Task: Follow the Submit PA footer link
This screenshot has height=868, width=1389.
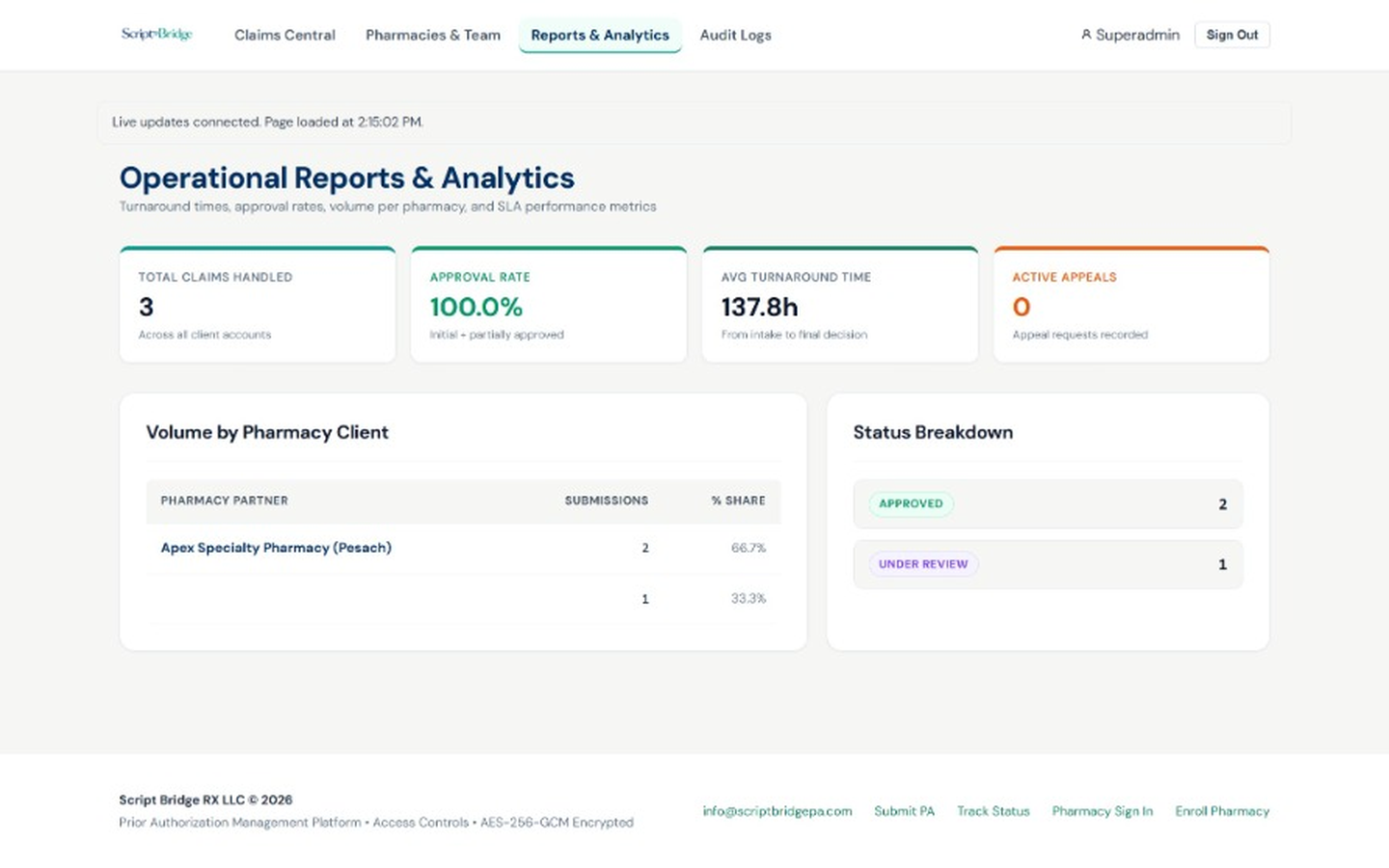Action: (x=904, y=811)
